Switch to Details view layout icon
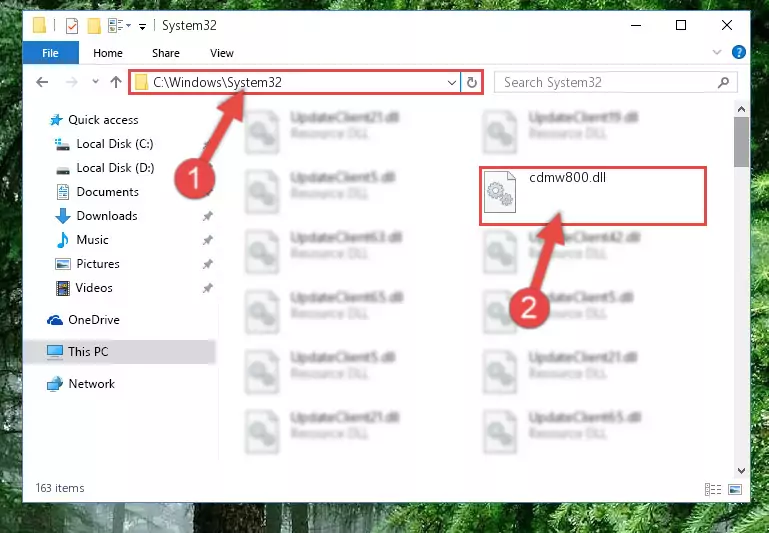Screen dimensions: 769x533 pyautogui.click(x=713, y=489)
